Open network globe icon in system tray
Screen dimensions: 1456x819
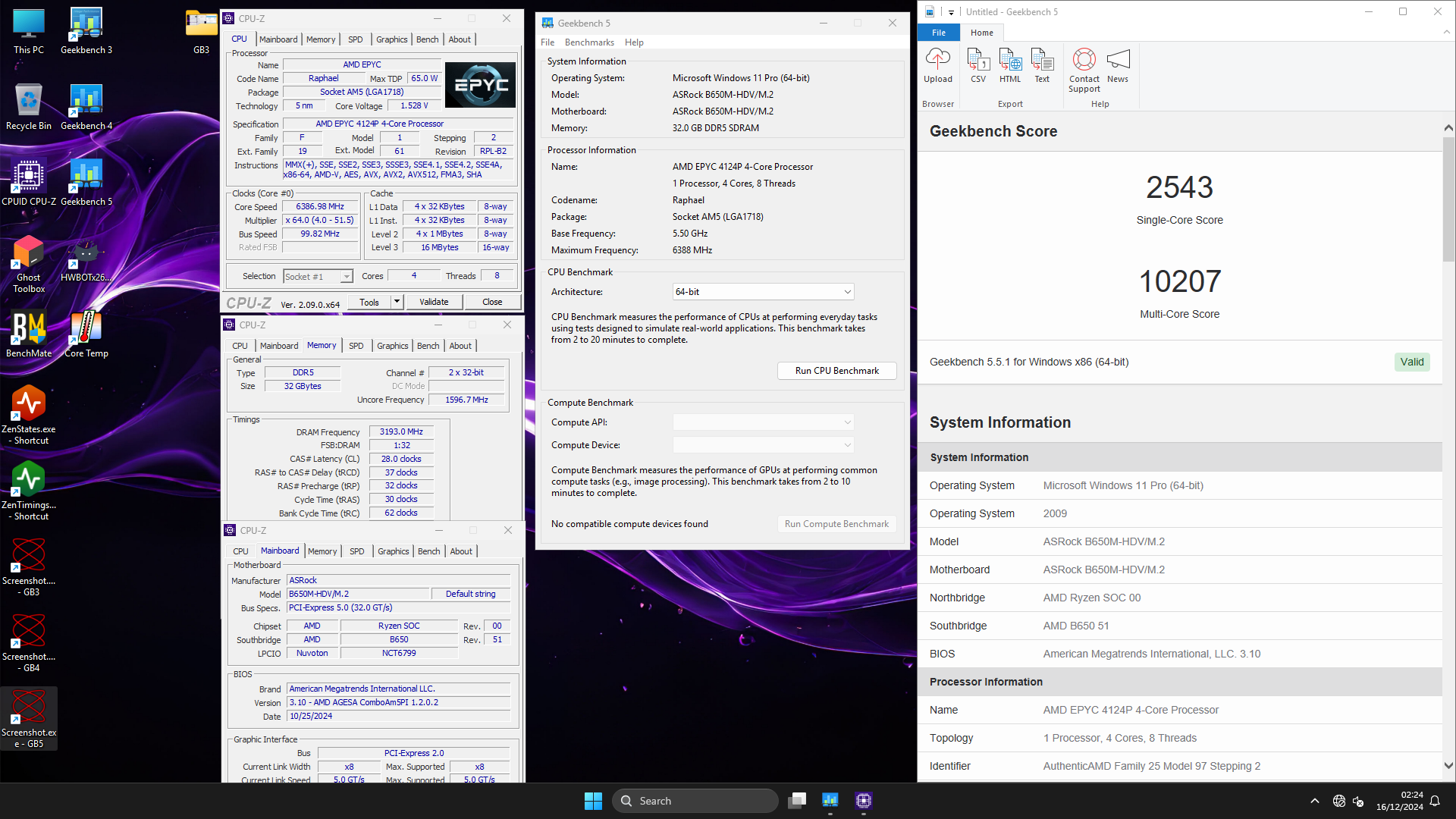click(1339, 801)
